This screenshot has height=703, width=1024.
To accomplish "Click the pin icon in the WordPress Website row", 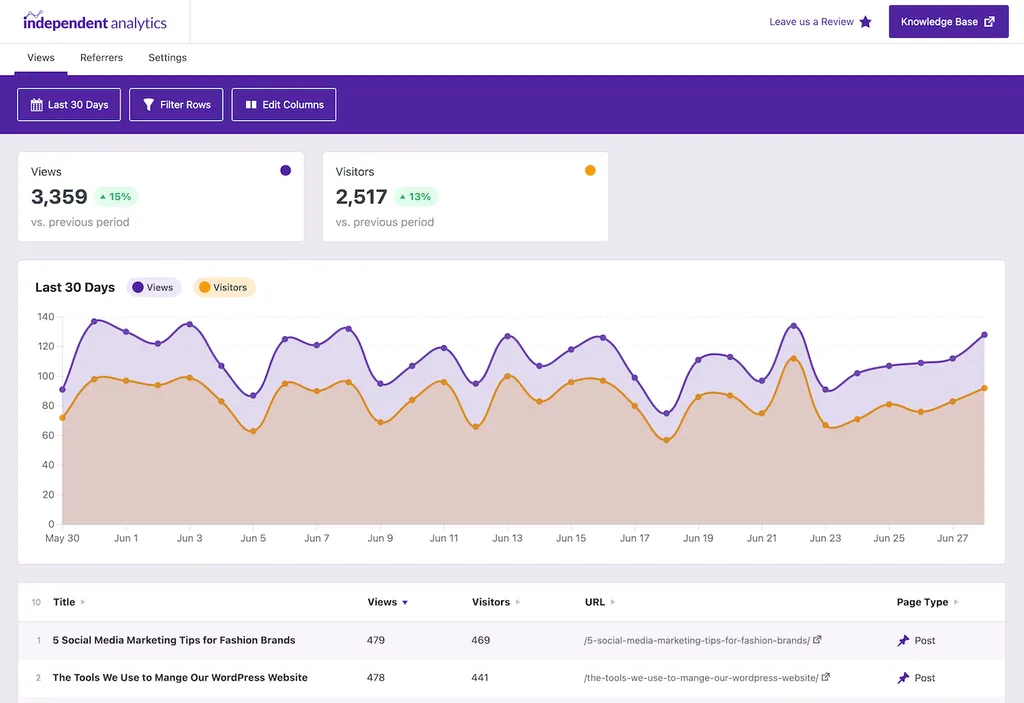I will tap(903, 678).
